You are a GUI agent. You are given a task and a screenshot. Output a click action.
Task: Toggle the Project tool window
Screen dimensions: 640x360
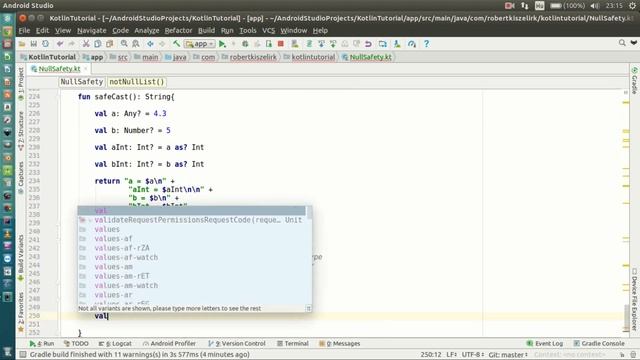click(x=21, y=84)
